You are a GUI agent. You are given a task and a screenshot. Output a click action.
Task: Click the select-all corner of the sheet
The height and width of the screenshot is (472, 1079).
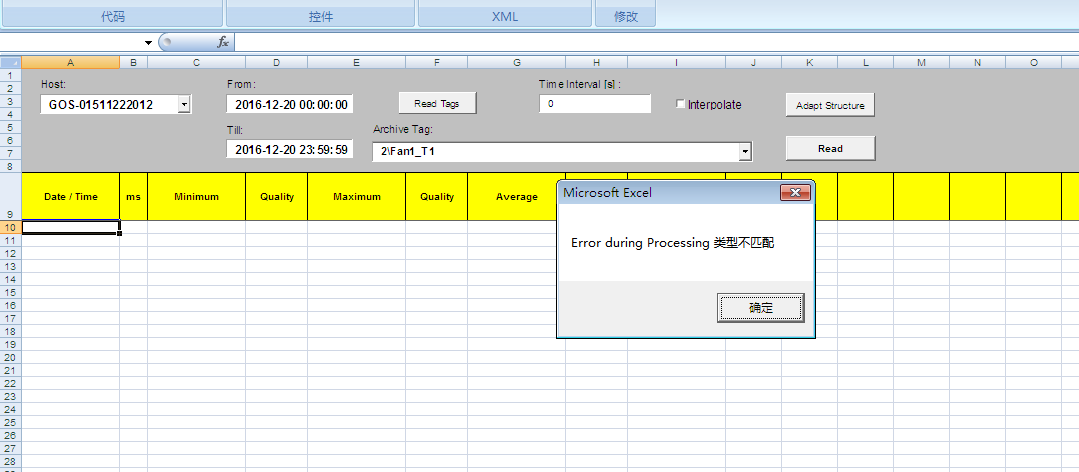[11, 63]
